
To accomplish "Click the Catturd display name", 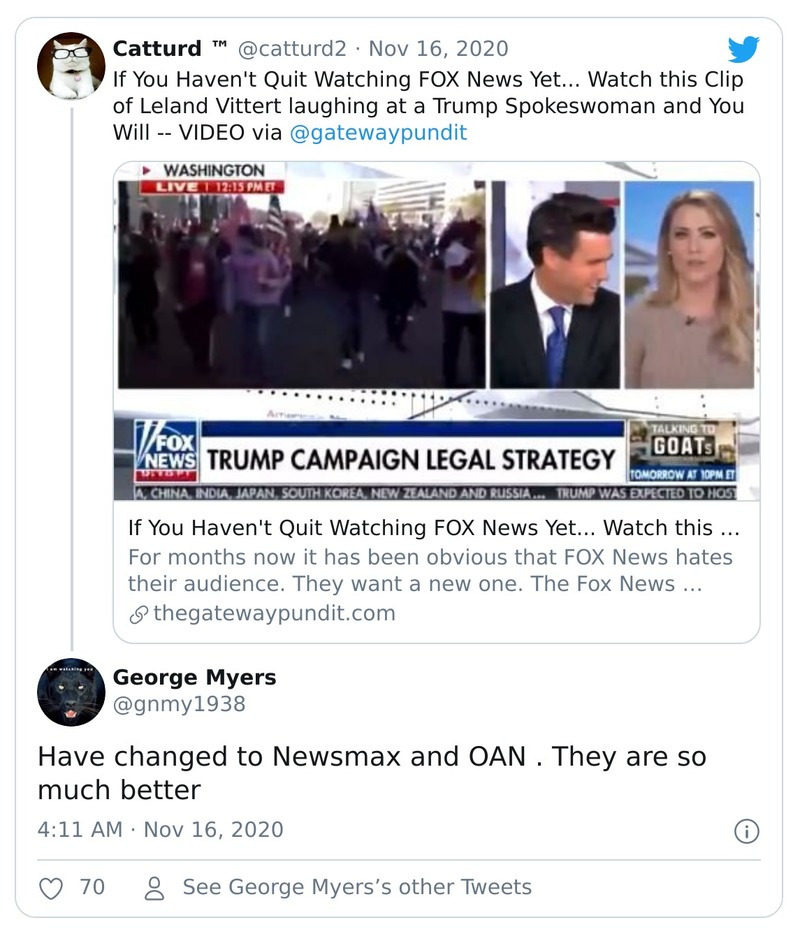I will 159,49.
